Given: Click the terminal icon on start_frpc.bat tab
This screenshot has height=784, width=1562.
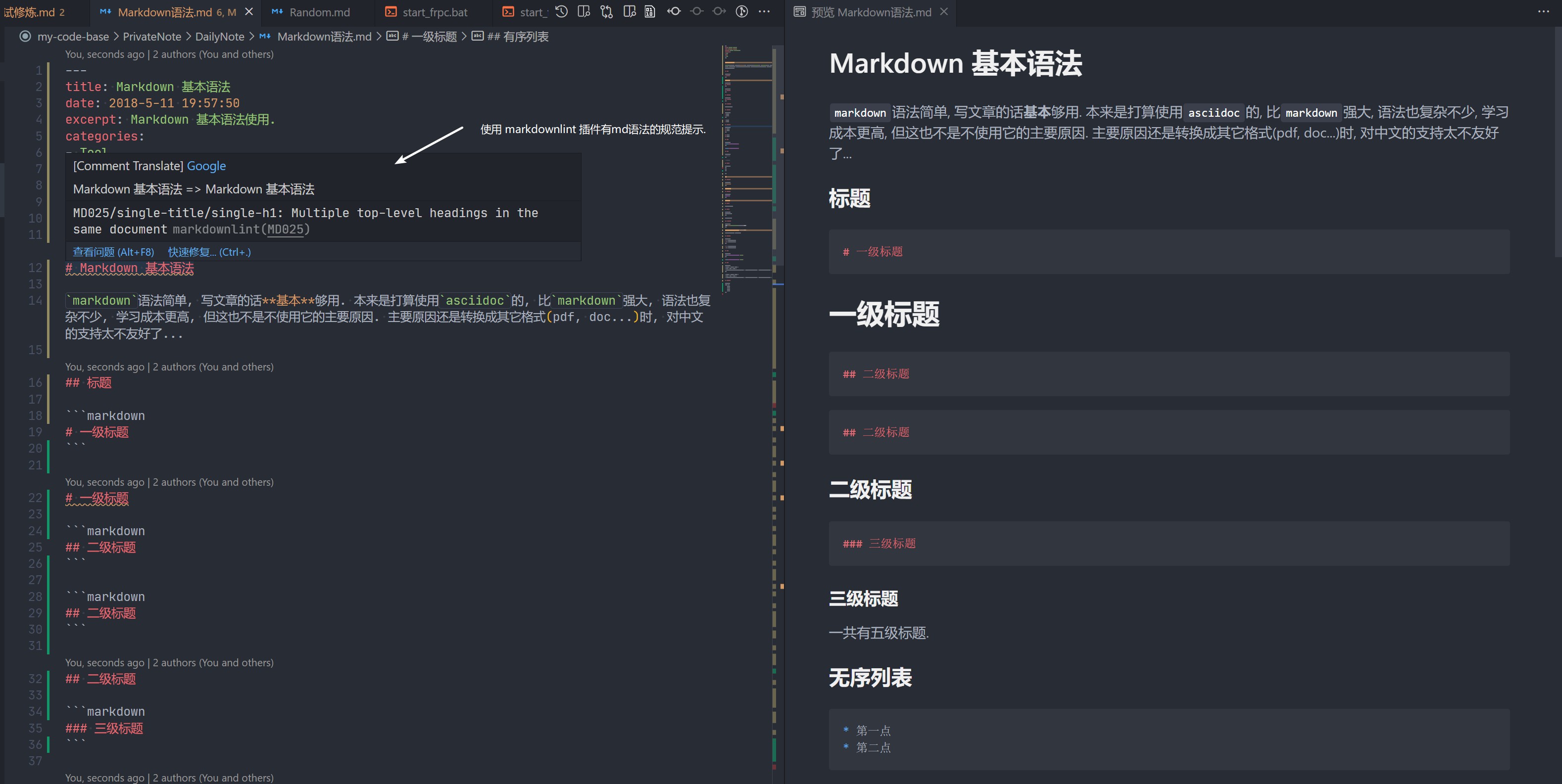Looking at the screenshot, I should 391,11.
